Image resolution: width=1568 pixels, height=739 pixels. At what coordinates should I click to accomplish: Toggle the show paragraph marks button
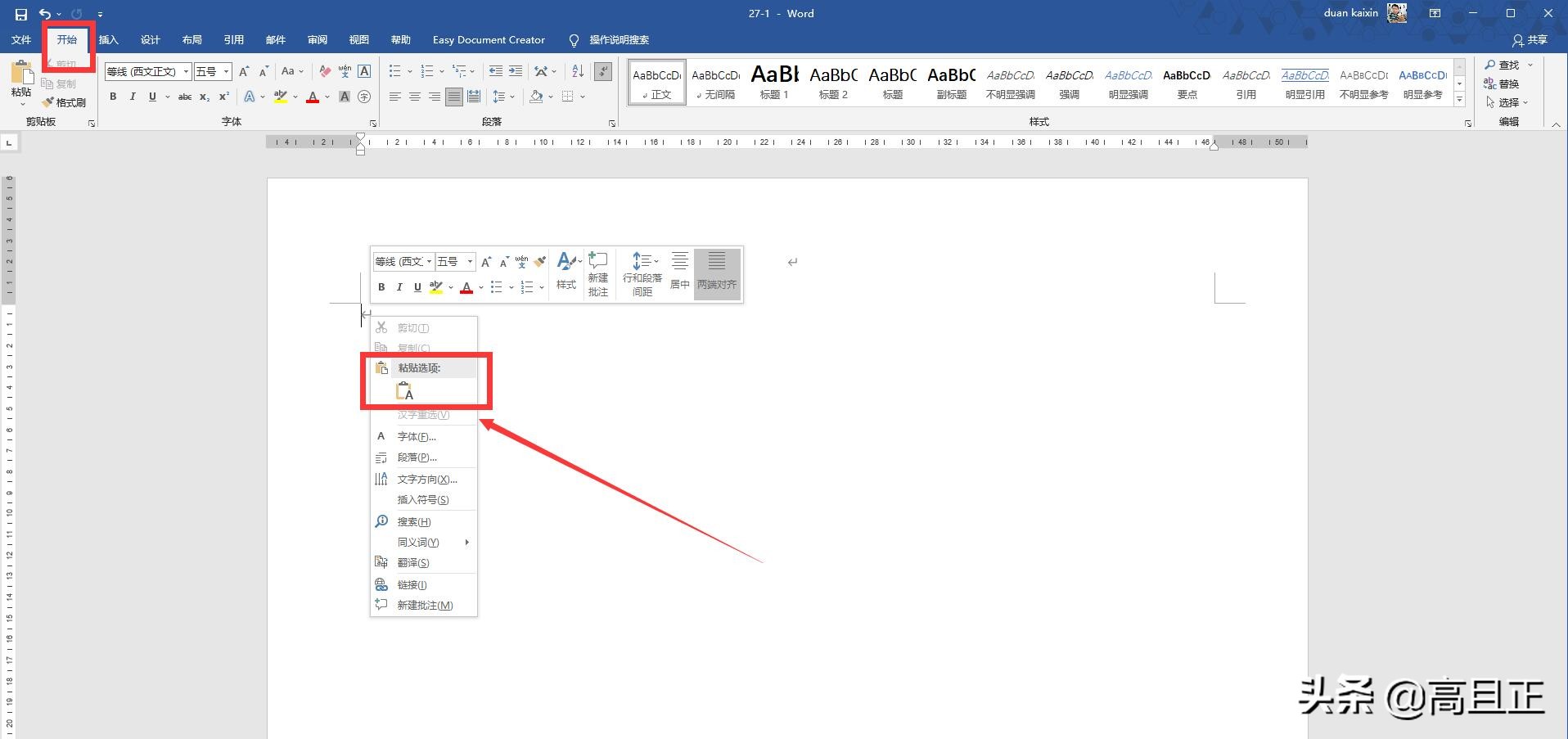pyautogui.click(x=604, y=72)
